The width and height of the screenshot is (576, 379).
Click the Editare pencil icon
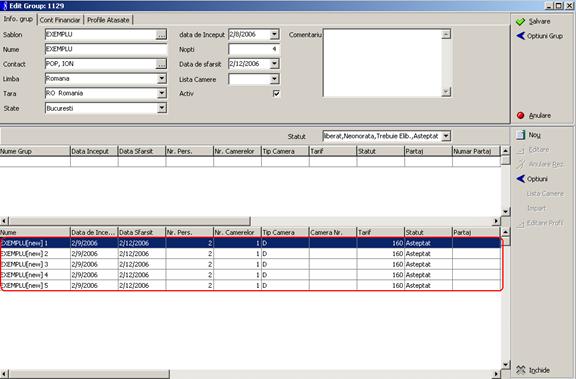pyautogui.click(x=521, y=150)
